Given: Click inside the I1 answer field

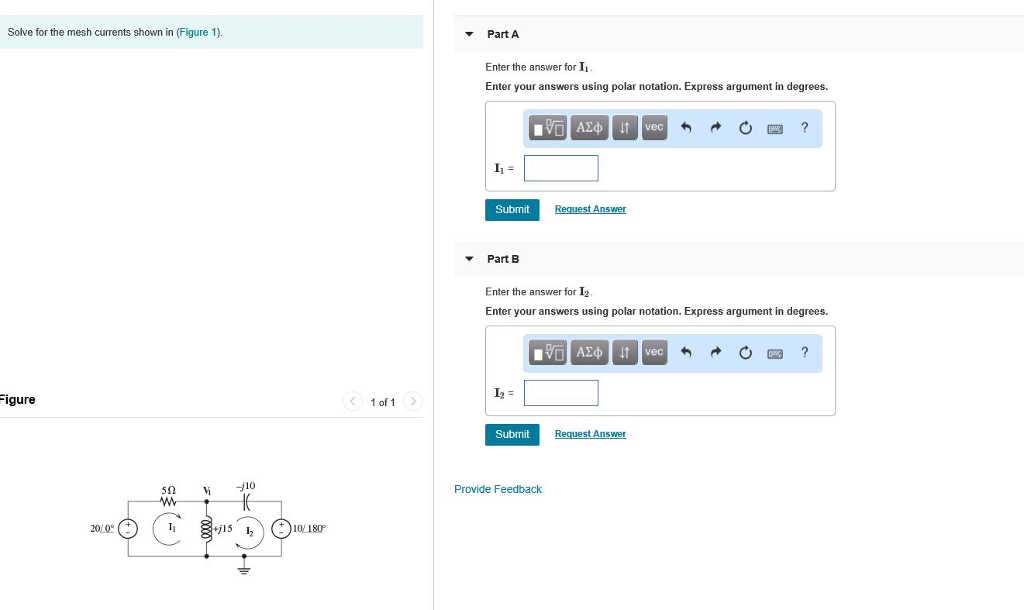Looking at the screenshot, I should point(561,168).
